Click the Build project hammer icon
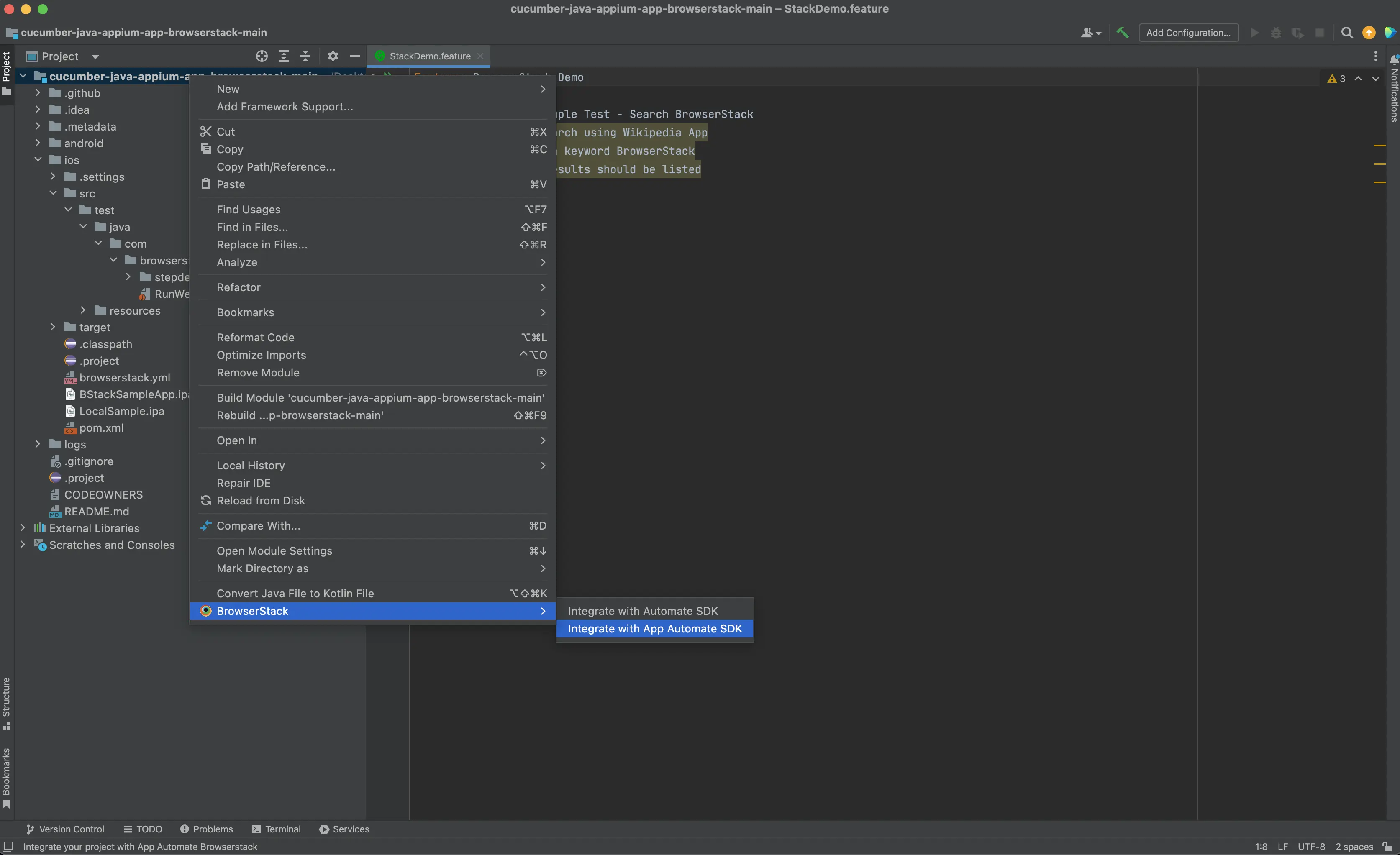This screenshot has height=855, width=1400. [1122, 32]
